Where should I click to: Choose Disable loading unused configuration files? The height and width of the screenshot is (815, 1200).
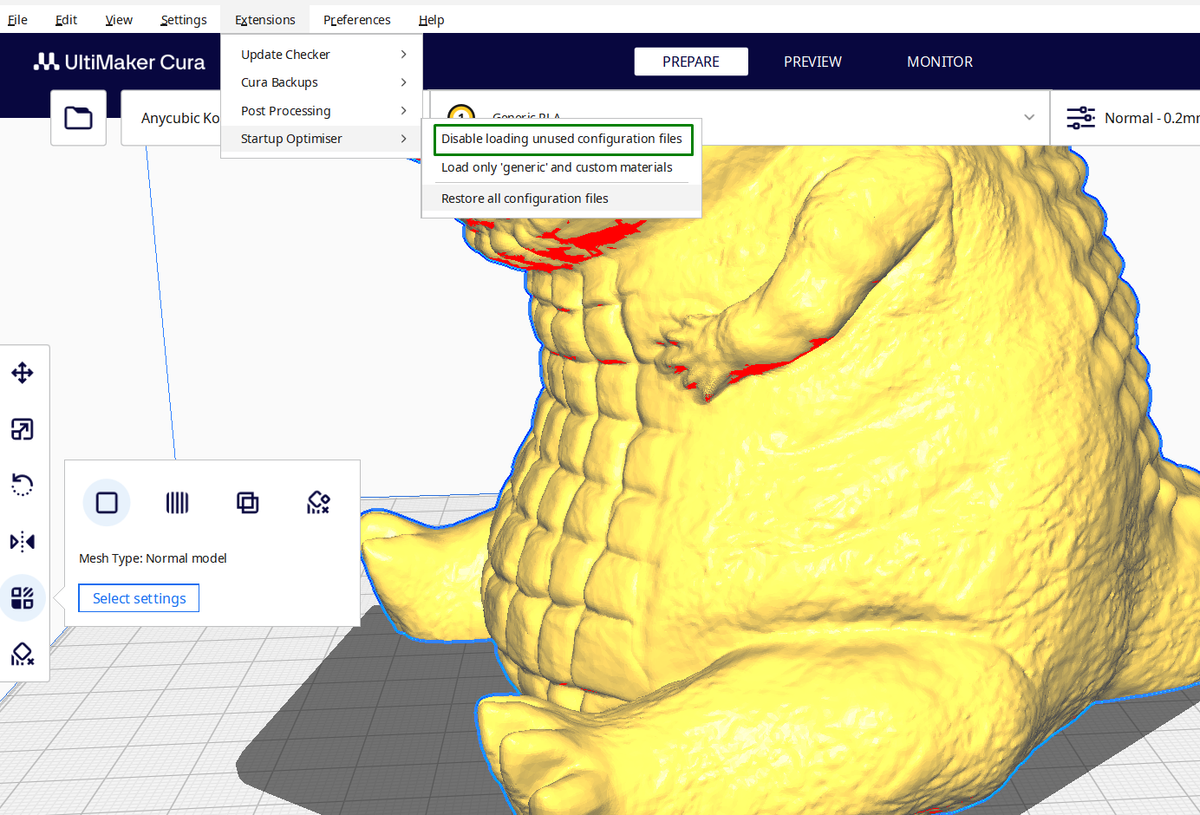(562, 139)
